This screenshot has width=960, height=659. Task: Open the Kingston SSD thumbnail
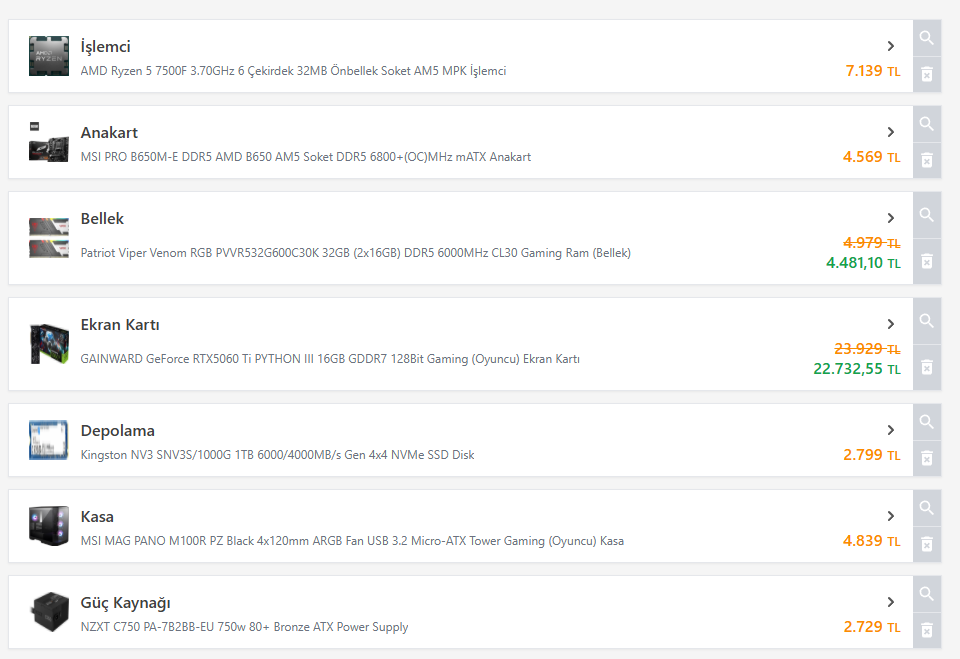(x=49, y=440)
